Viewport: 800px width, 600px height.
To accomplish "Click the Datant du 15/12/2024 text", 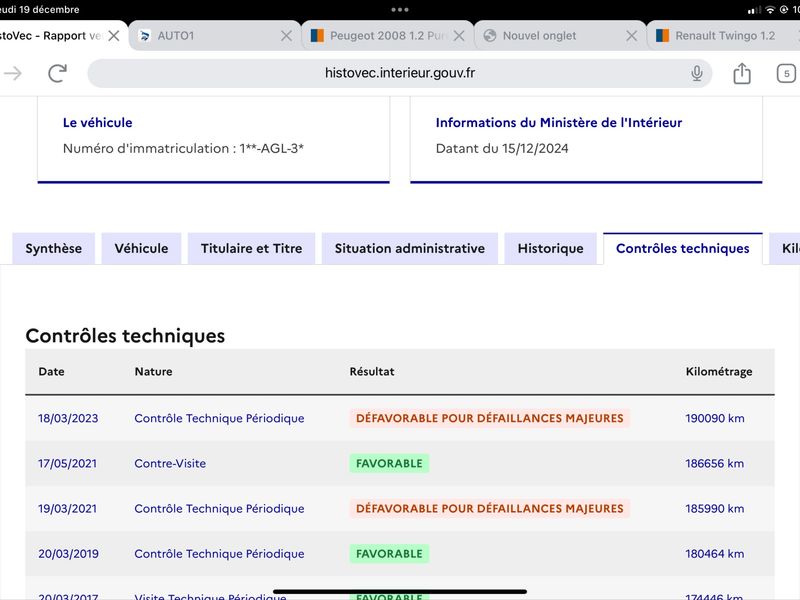I will tap(502, 148).
